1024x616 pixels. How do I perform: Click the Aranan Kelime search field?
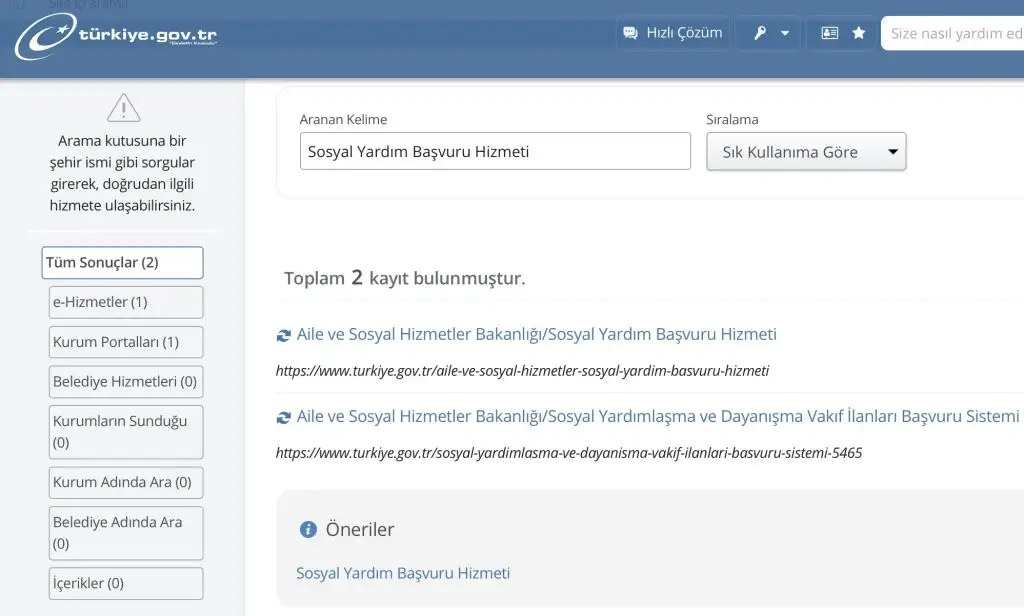[495, 151]
